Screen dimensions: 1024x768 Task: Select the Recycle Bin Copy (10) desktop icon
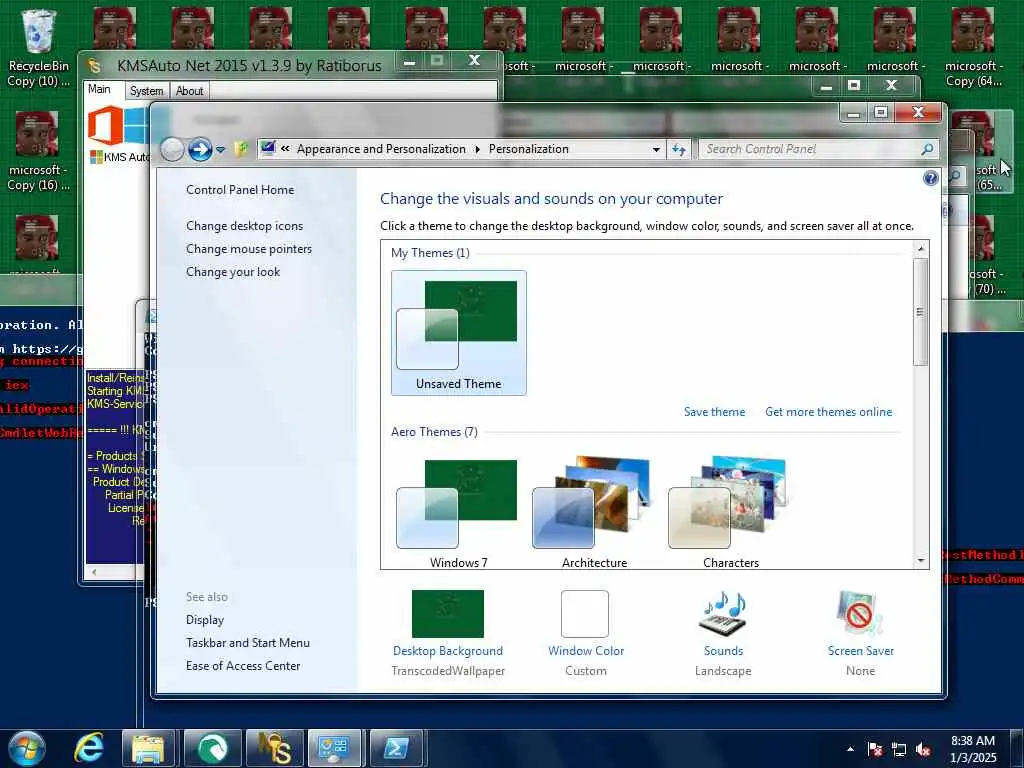tap(39, 48)
